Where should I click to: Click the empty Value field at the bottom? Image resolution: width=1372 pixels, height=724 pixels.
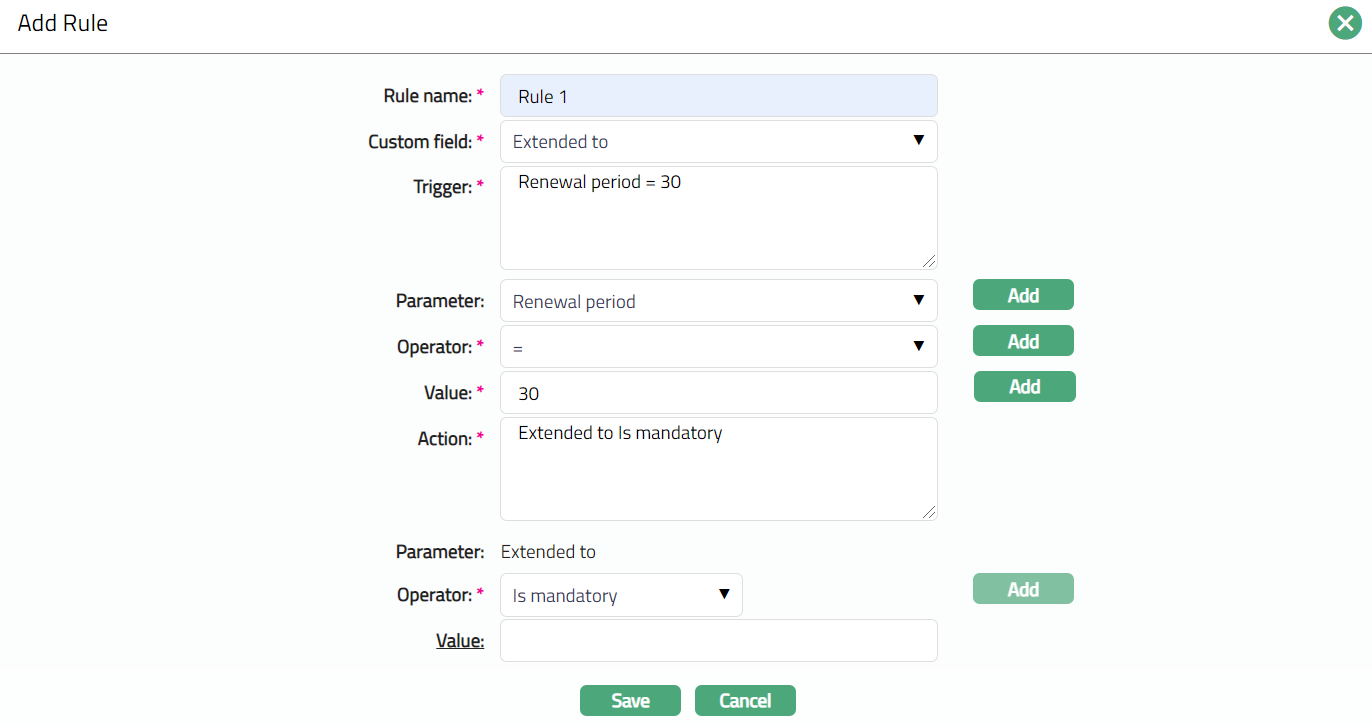point(718,641)
